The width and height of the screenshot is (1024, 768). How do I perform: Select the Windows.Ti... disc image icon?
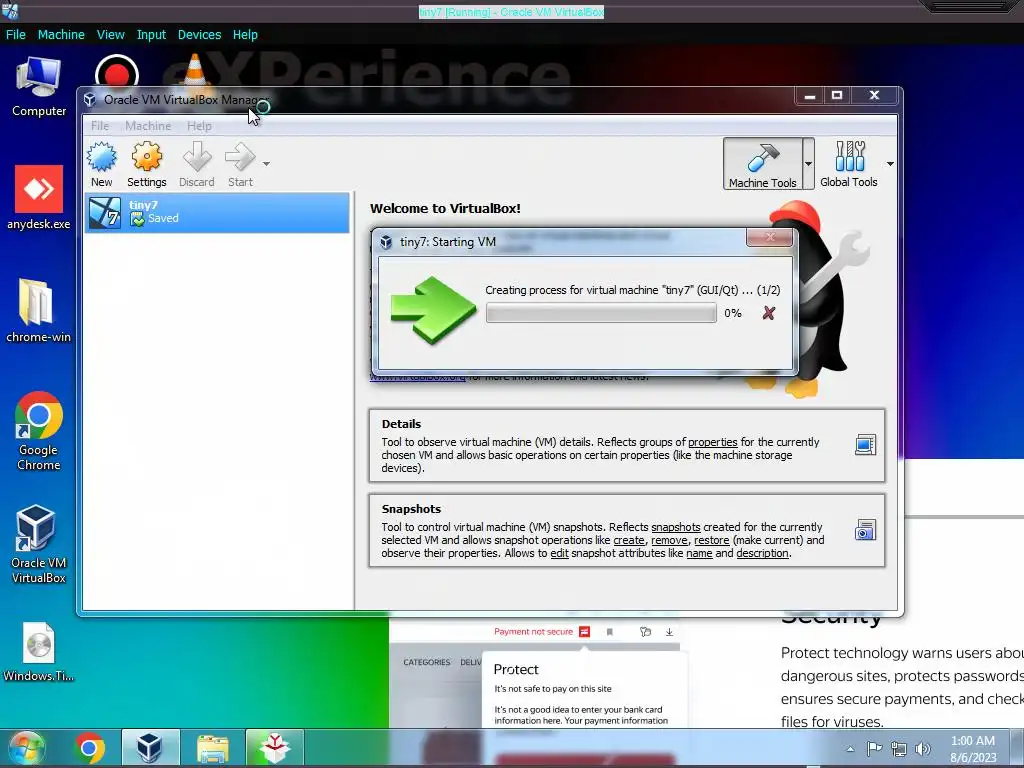[39, 652]
